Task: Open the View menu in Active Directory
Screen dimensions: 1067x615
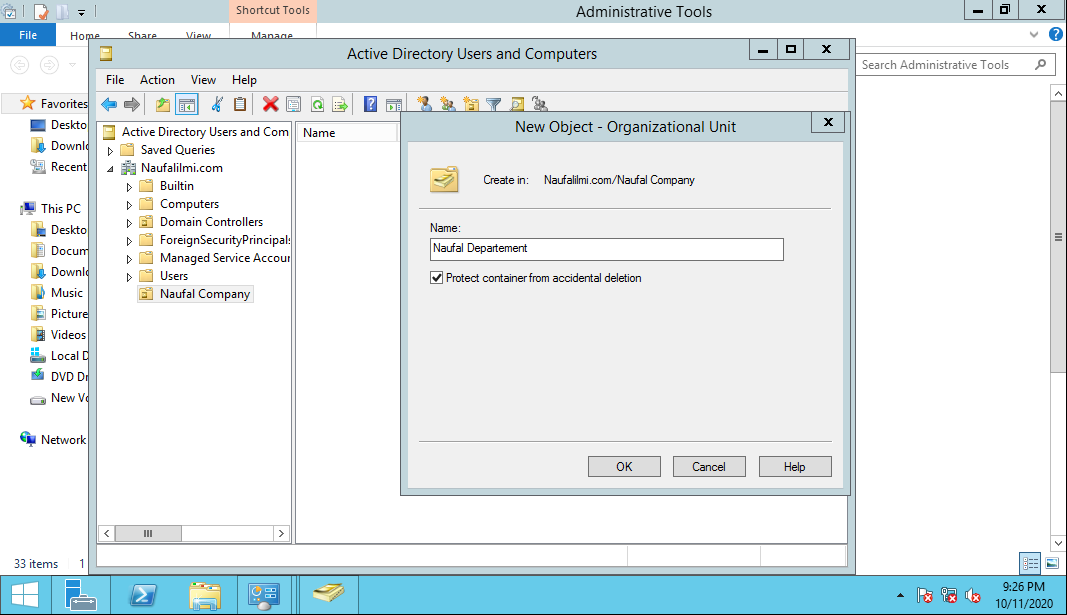Action: click(203, 80)
